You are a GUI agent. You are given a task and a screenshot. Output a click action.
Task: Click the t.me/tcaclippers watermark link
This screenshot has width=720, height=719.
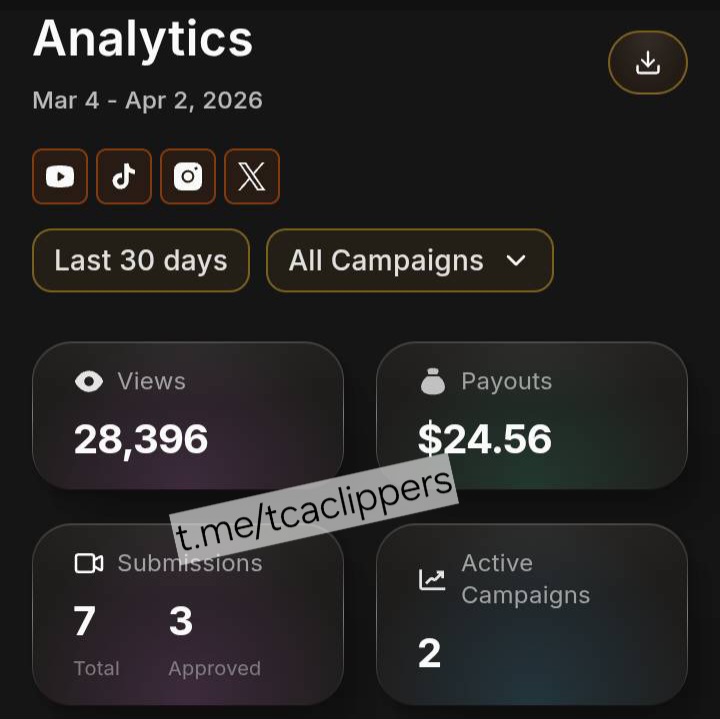click(315, 508)
